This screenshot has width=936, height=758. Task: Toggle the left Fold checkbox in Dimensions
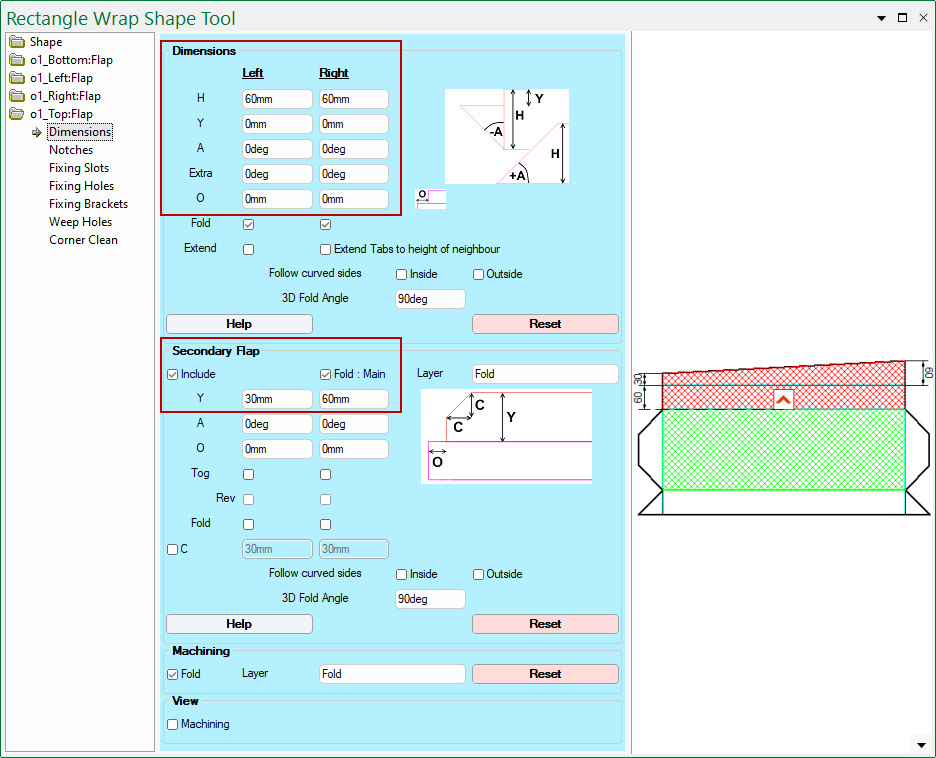248,224
